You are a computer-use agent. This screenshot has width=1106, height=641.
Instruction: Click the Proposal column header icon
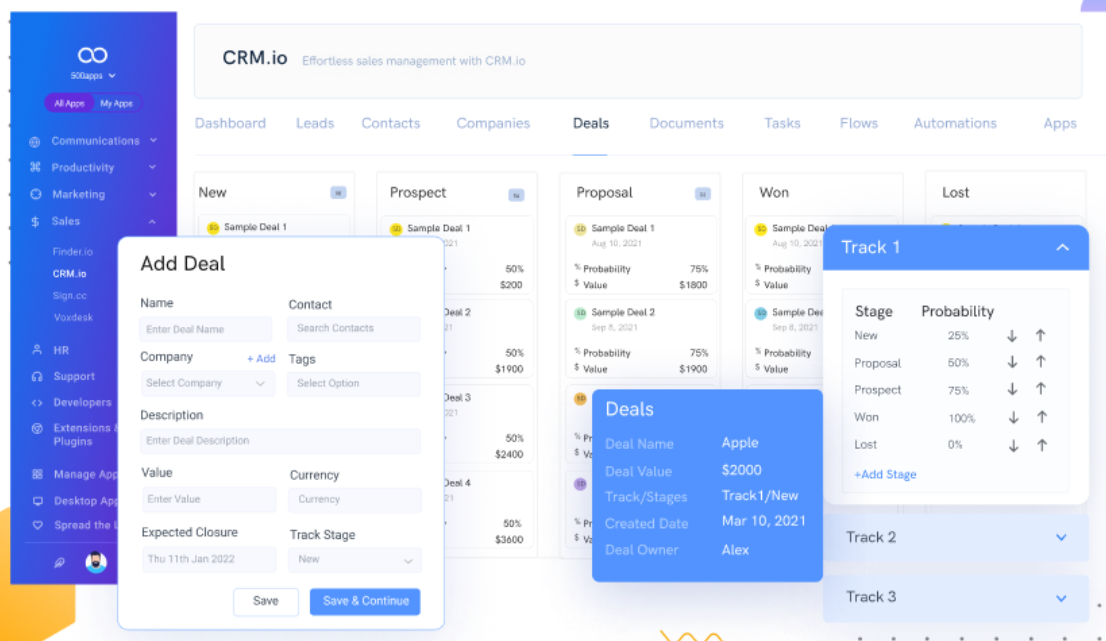703,194
